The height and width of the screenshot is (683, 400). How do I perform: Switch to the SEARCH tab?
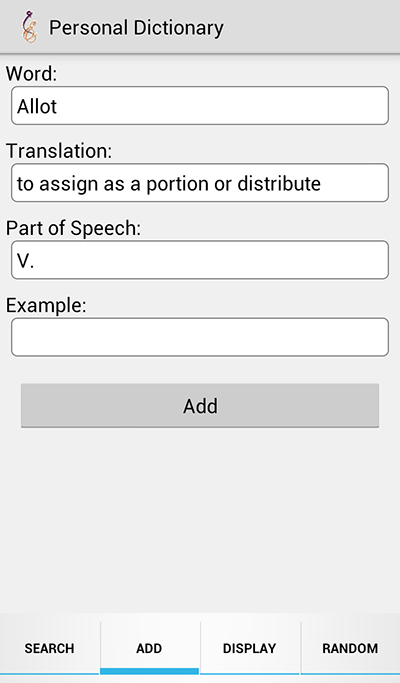point(50,648)
